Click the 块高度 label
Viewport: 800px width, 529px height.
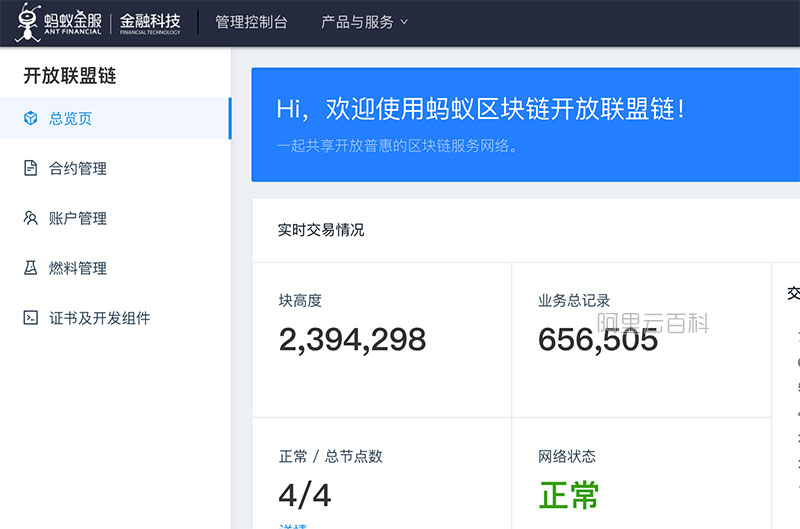[300, 300]
